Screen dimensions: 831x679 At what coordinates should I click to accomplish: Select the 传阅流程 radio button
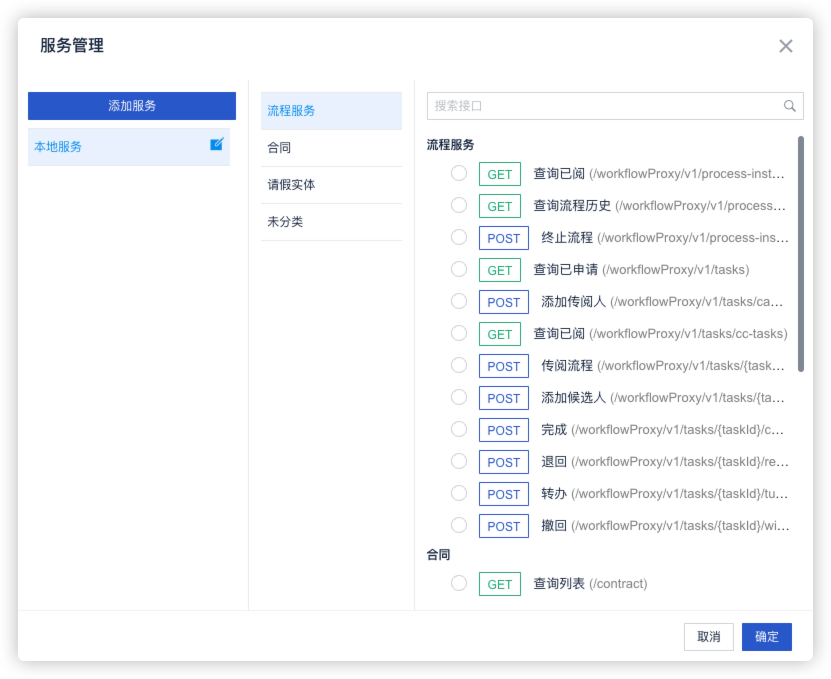click(x=459, y=365)
